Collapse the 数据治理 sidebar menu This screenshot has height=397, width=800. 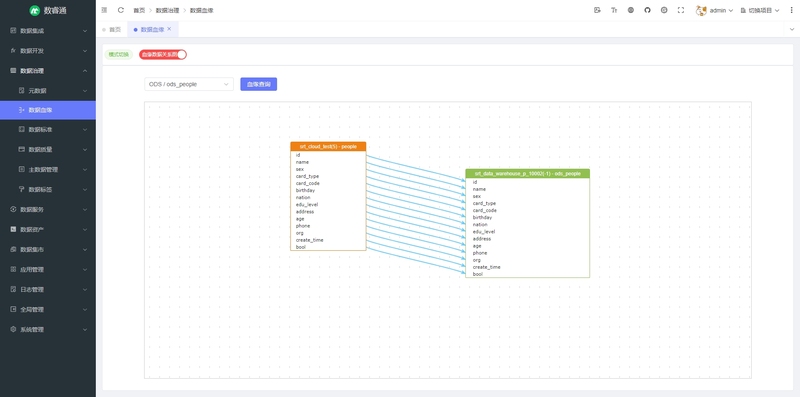(x=48, y=70)
